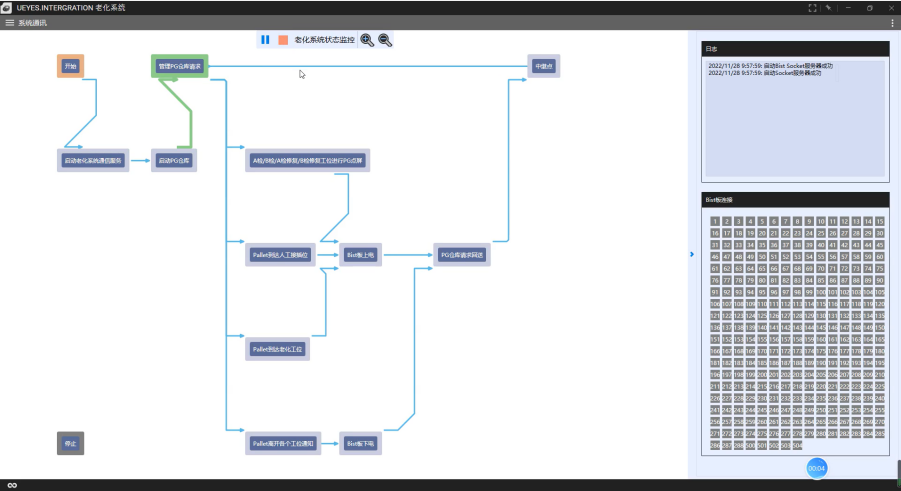Click the 中继点 relay node
The image size is (901, 491).
[543, 67]
